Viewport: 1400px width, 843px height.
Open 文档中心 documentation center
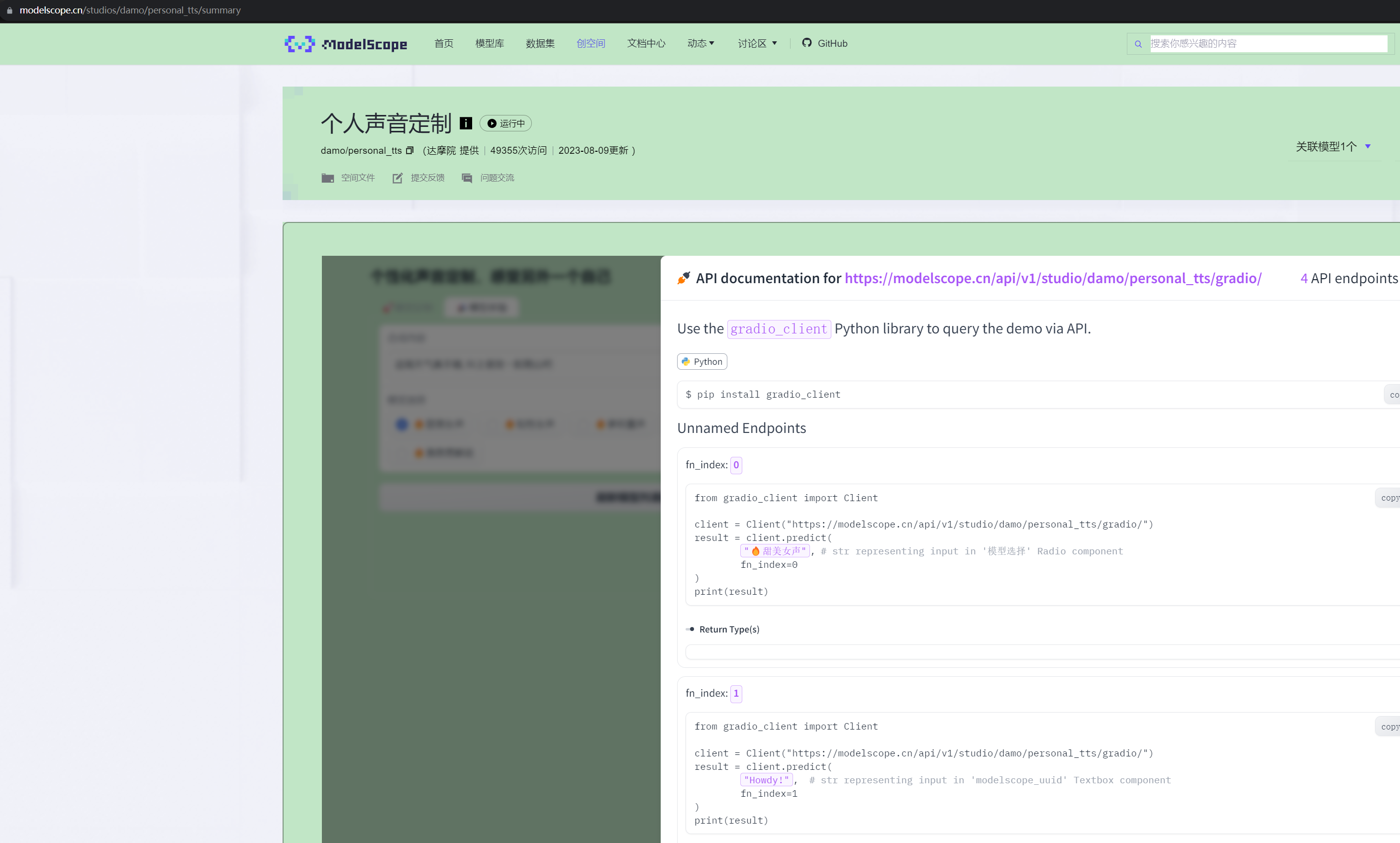coord(646,44)
